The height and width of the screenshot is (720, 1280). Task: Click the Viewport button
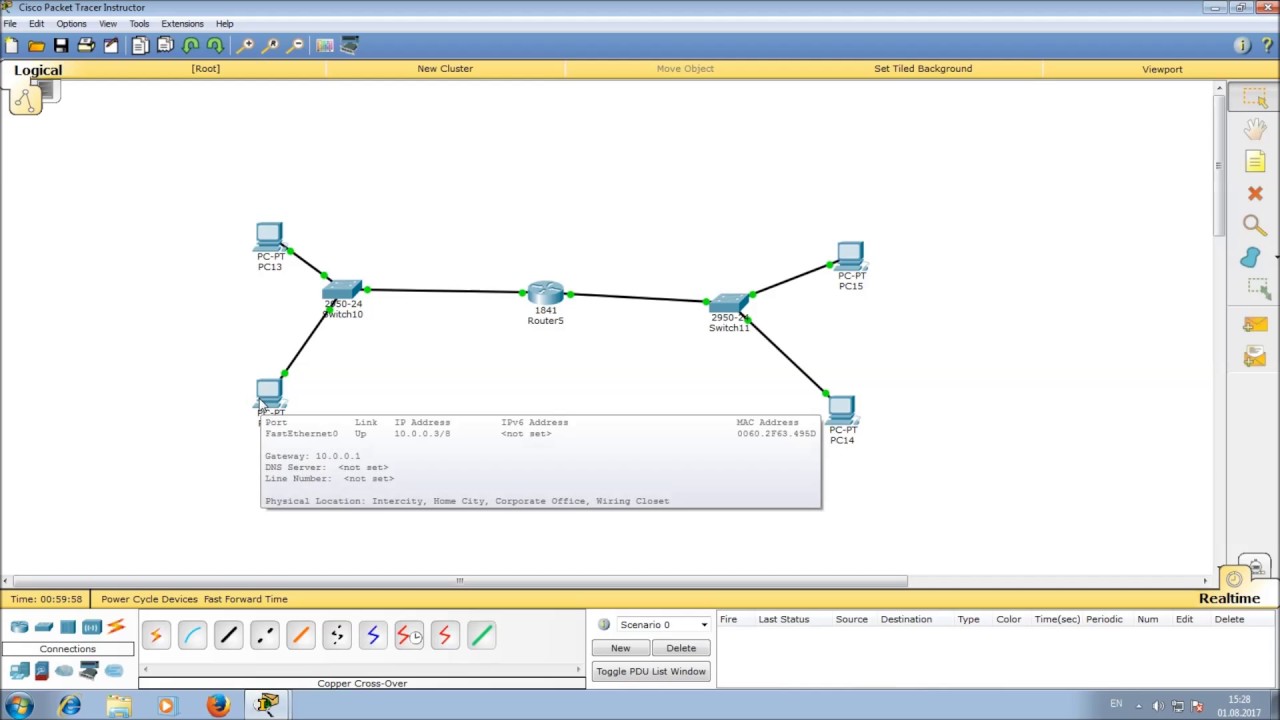(x=1162, y=69)
